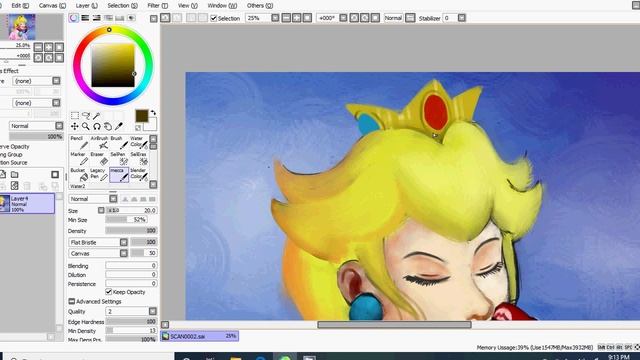Screen dimensions: 640x360
Task: Create a new layer folder
Action: pos(14,175)
